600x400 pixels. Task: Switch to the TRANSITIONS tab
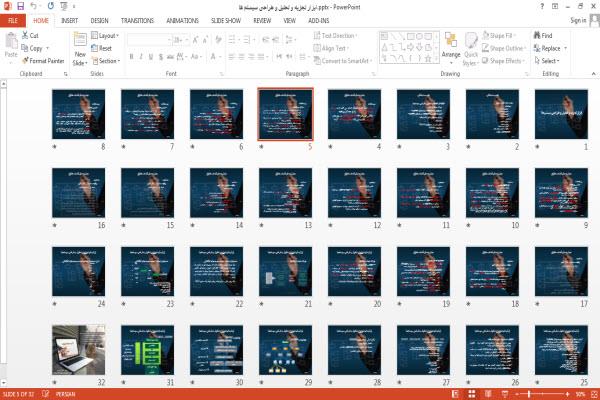click(x=137, y=21)
